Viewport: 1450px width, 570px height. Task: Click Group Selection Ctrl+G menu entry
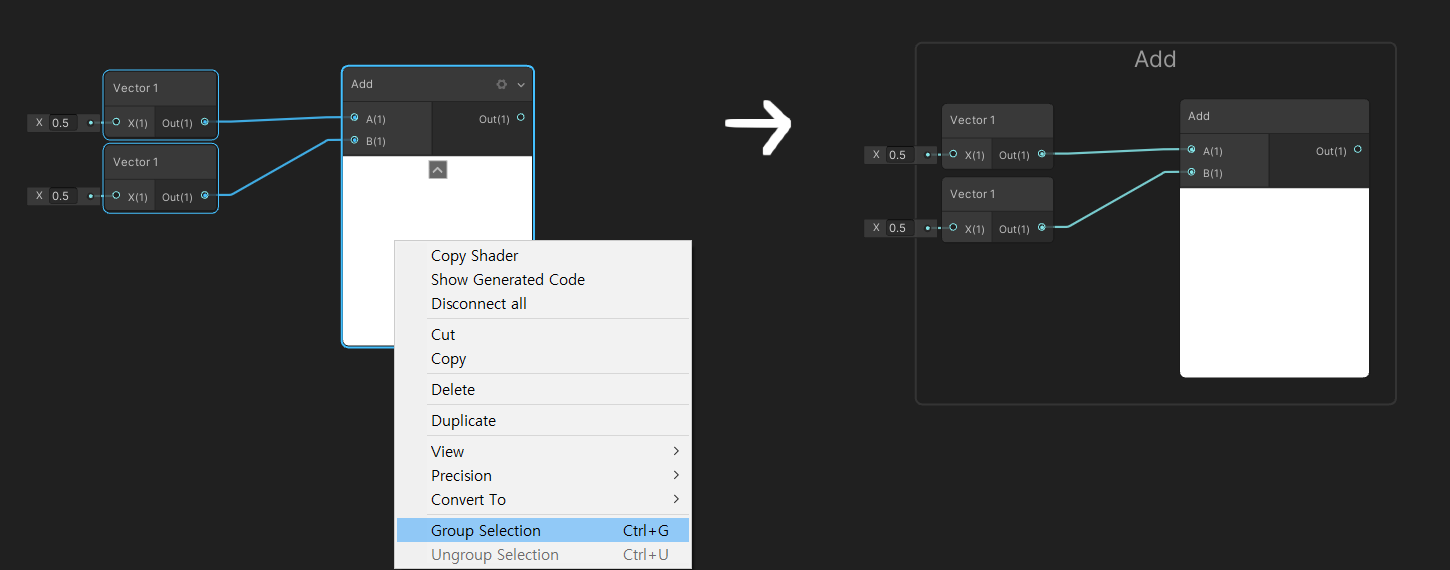click(x=542, y=531)
